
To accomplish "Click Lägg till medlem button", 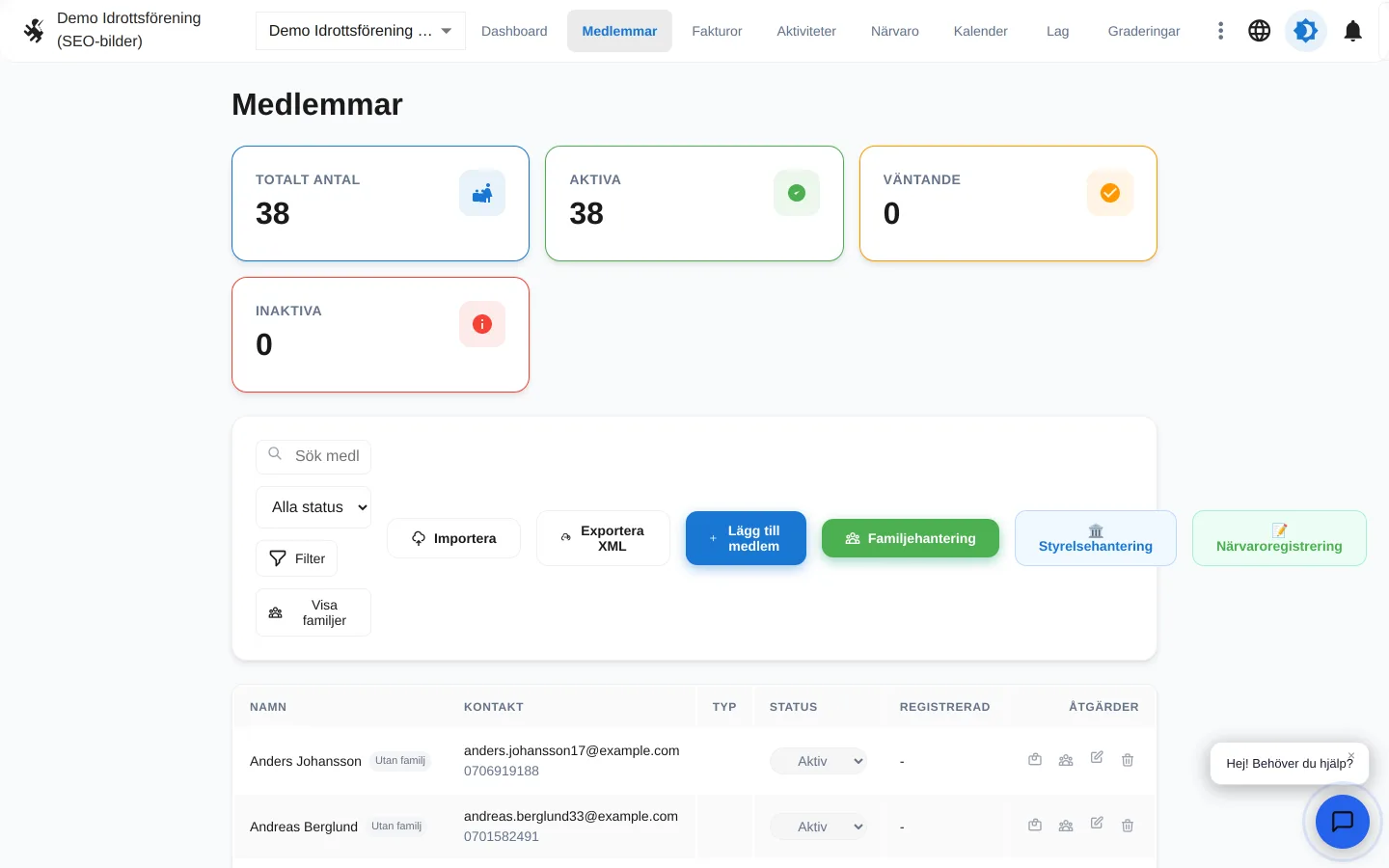I will [x=746, y=538].
